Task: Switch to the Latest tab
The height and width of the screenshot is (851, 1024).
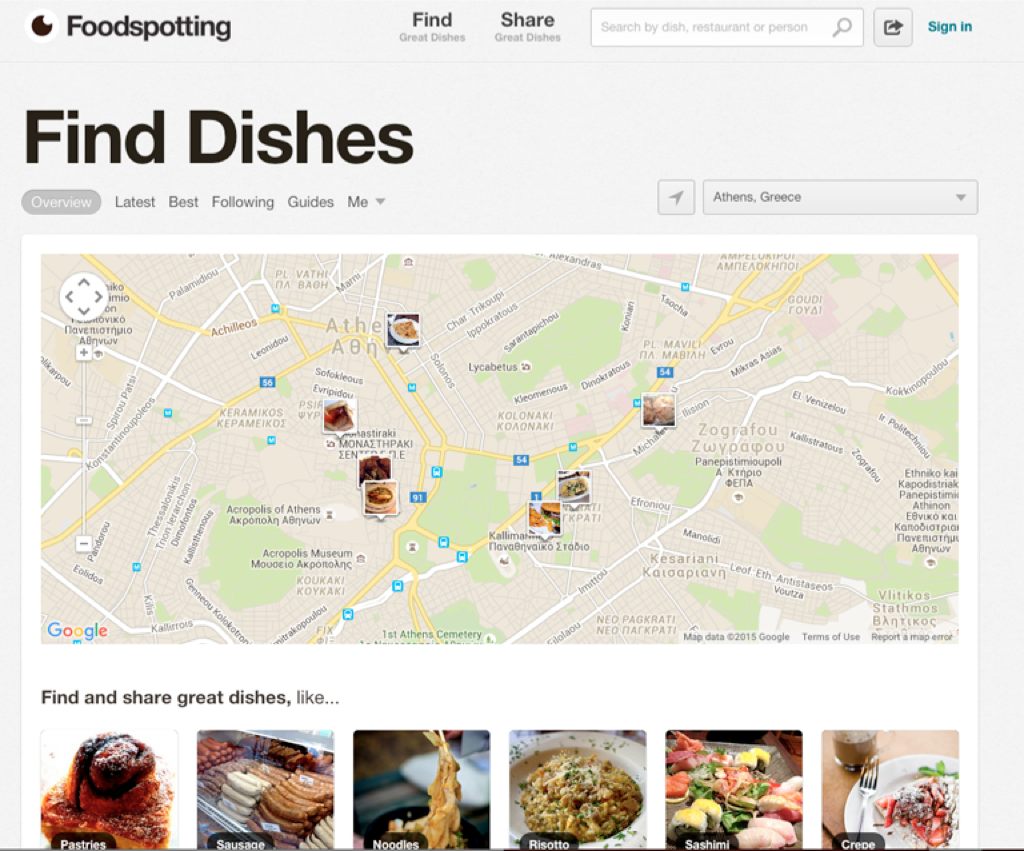Action: (x=135, y=202)
